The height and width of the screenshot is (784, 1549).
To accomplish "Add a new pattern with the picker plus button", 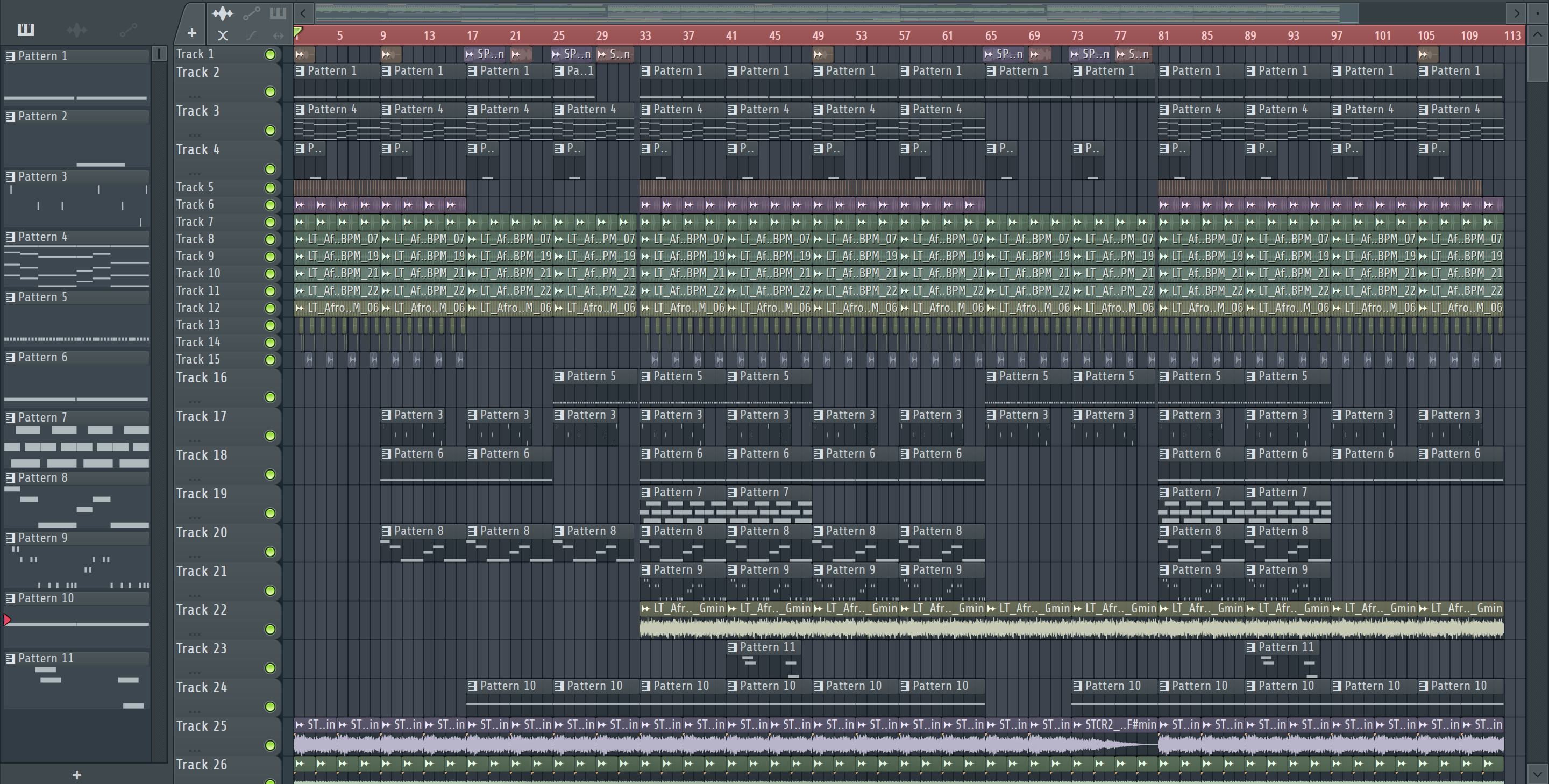I will click(76, 774).
